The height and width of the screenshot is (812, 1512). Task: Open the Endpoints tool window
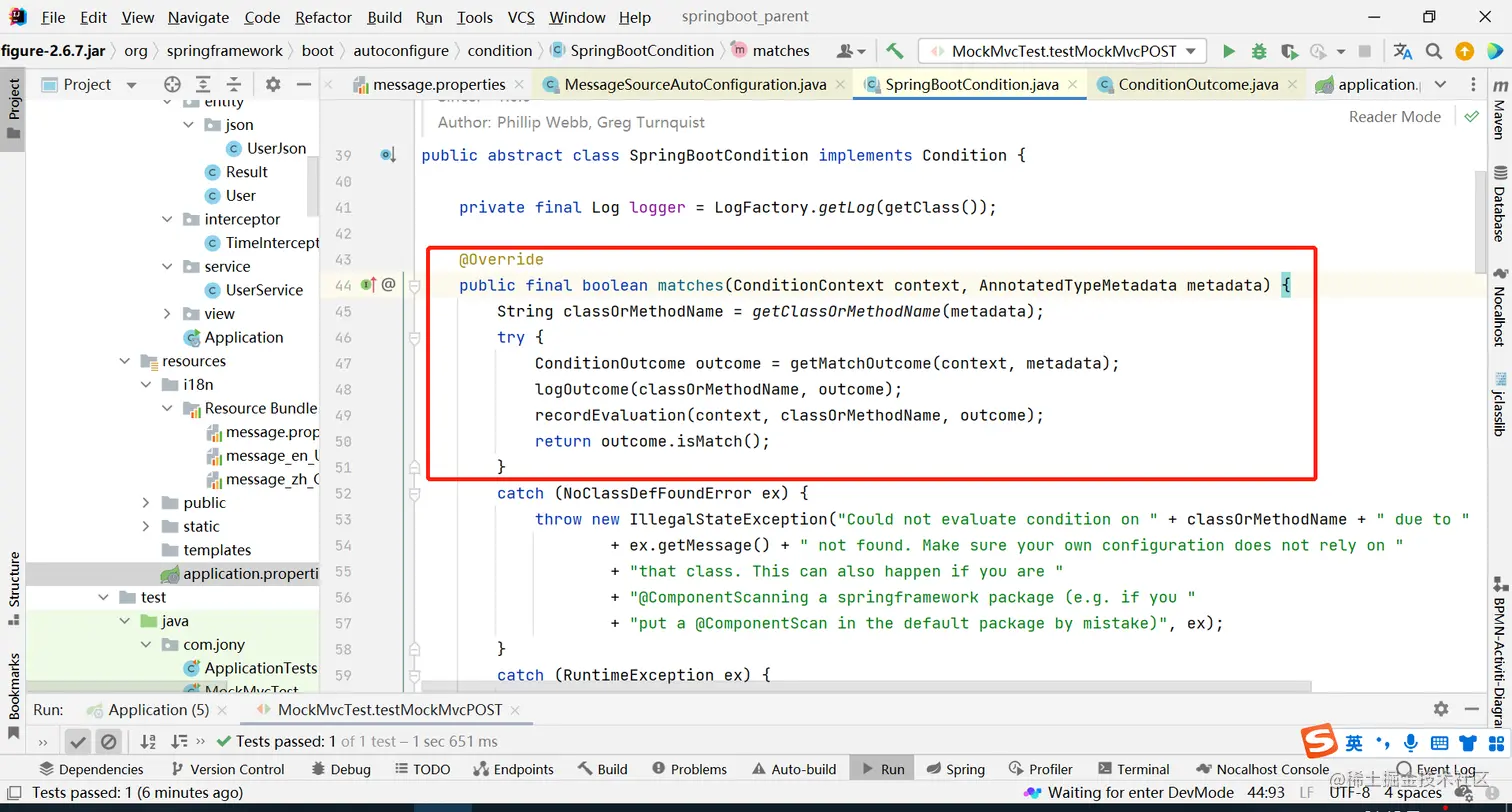point(511,769)
